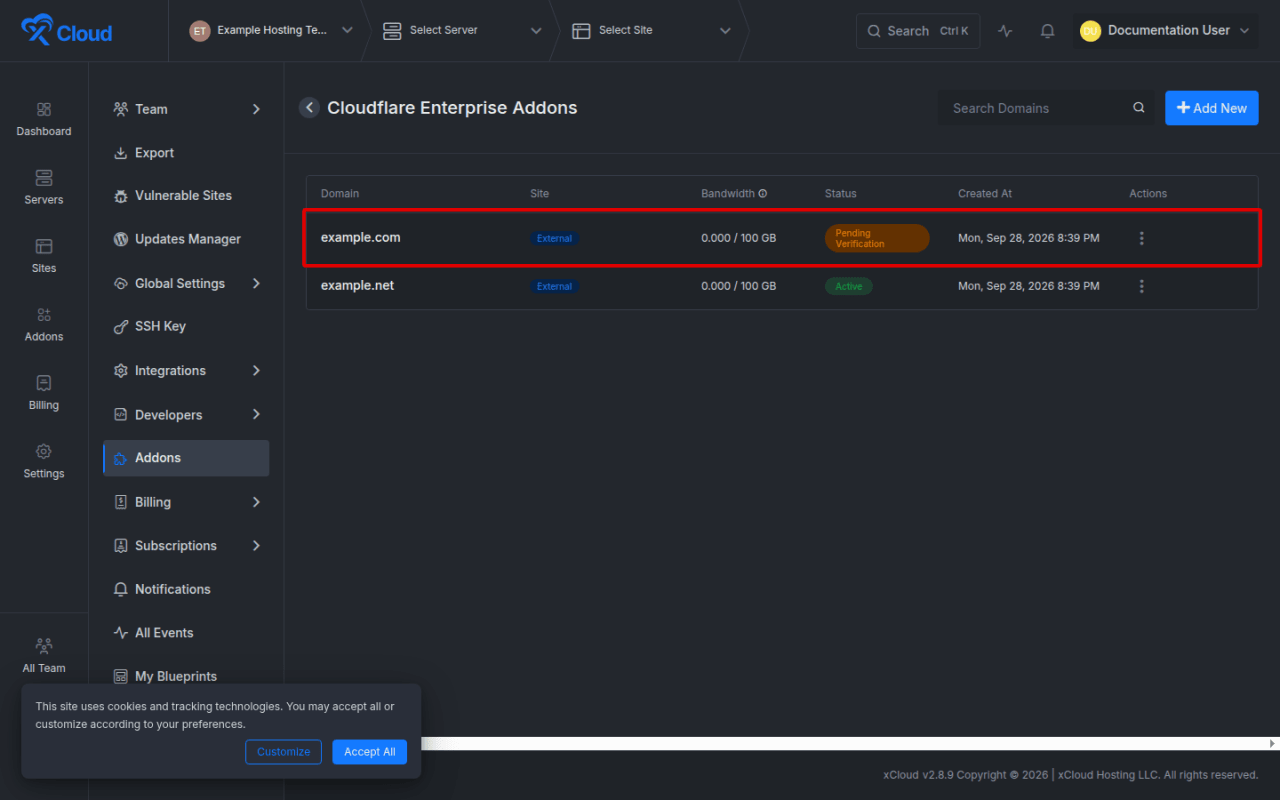Click the Documentation User avatar
The height and width of the screenshot is (800, 1280).
(1090, 31)
